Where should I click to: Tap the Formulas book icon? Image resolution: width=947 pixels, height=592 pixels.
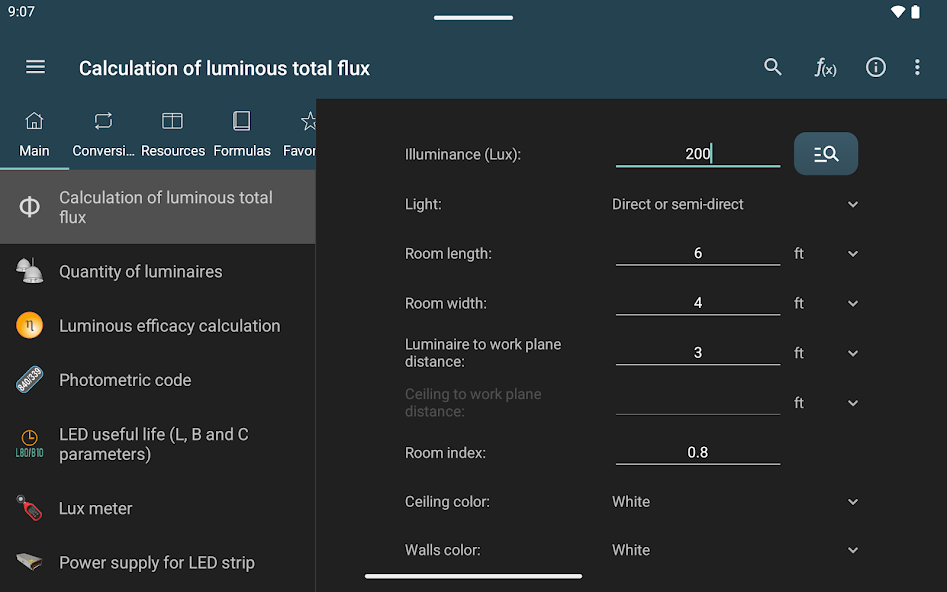pyautogui.click(x=242, y=121)
